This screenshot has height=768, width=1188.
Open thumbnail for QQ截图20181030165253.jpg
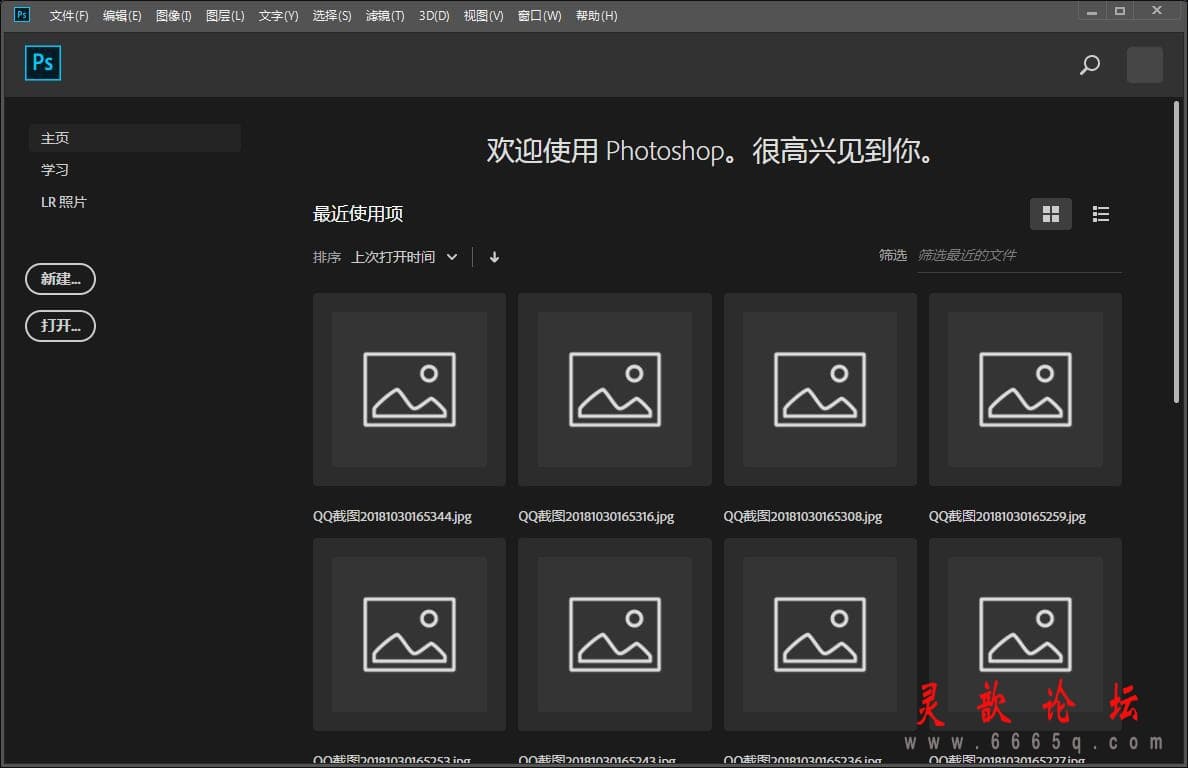(x=409, y=635)
